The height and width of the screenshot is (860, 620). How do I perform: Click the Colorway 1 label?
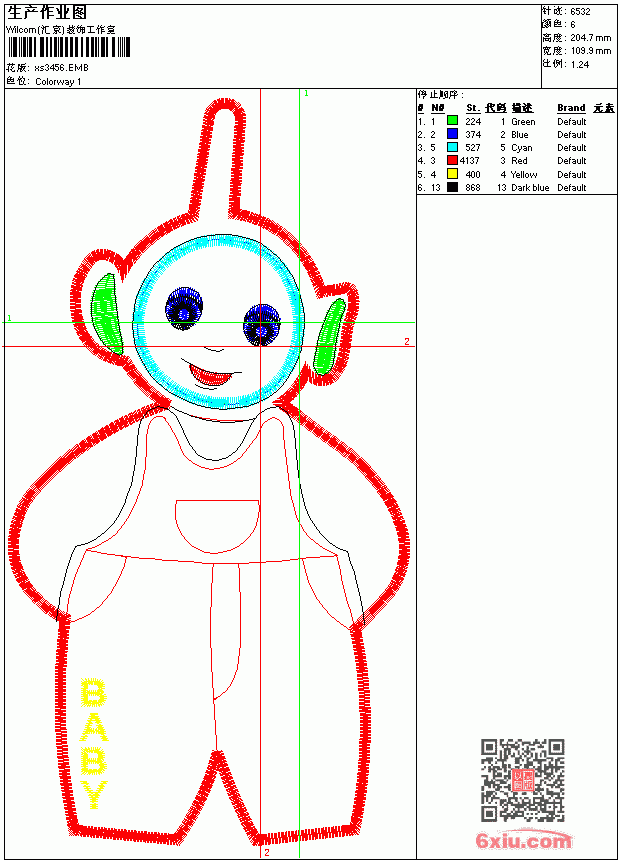(x=58, y=82)
